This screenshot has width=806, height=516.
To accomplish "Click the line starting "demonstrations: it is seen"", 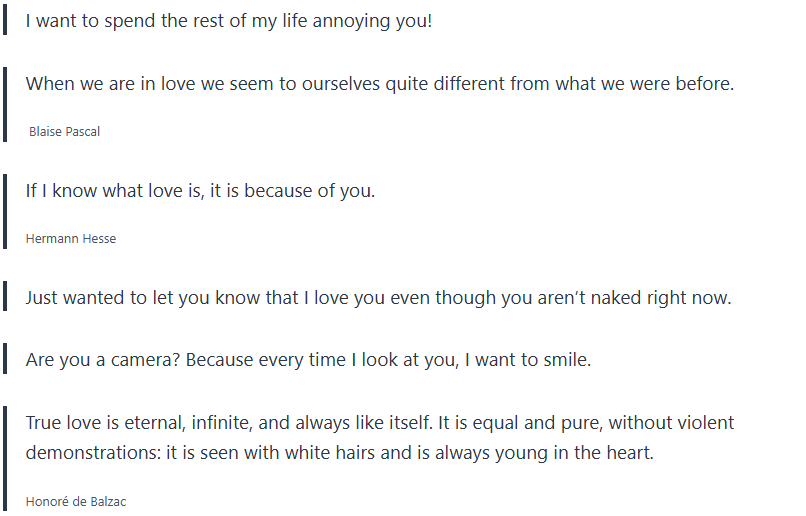I will (x=339, y=453).
